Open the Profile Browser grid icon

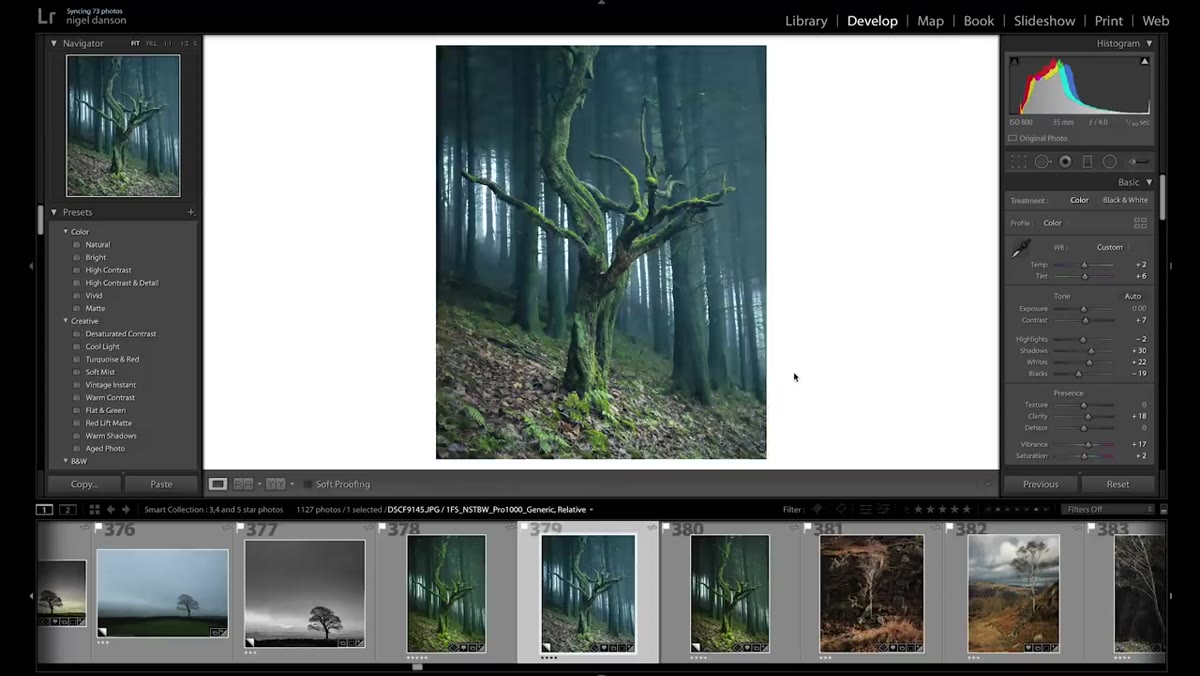coord(1140,223)
